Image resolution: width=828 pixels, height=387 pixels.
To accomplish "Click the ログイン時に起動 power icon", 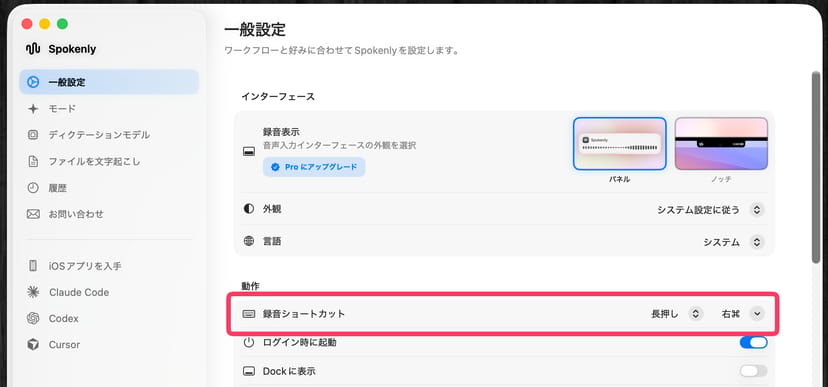I will point(249,343).
